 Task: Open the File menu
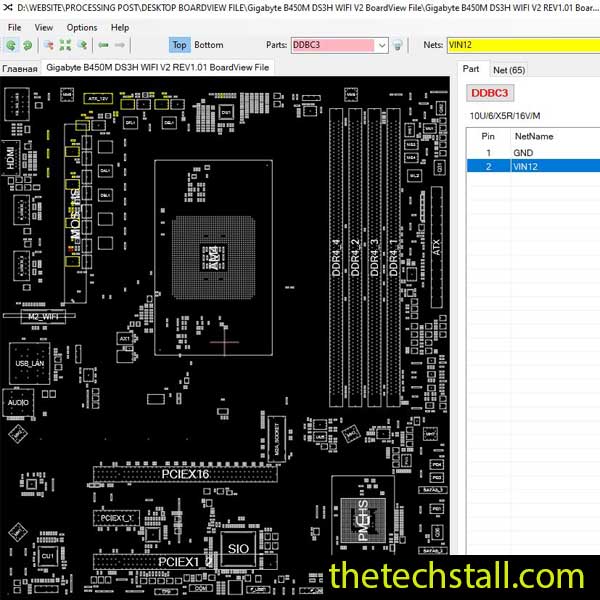click(x=15, y=27)
